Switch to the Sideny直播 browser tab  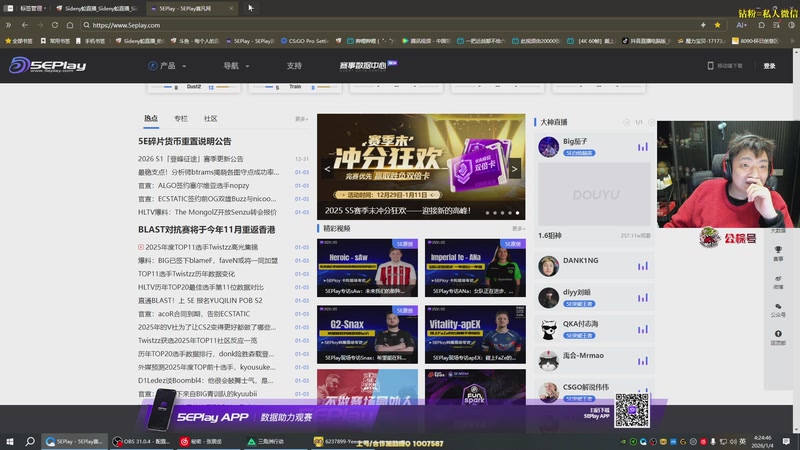(98, 8)
